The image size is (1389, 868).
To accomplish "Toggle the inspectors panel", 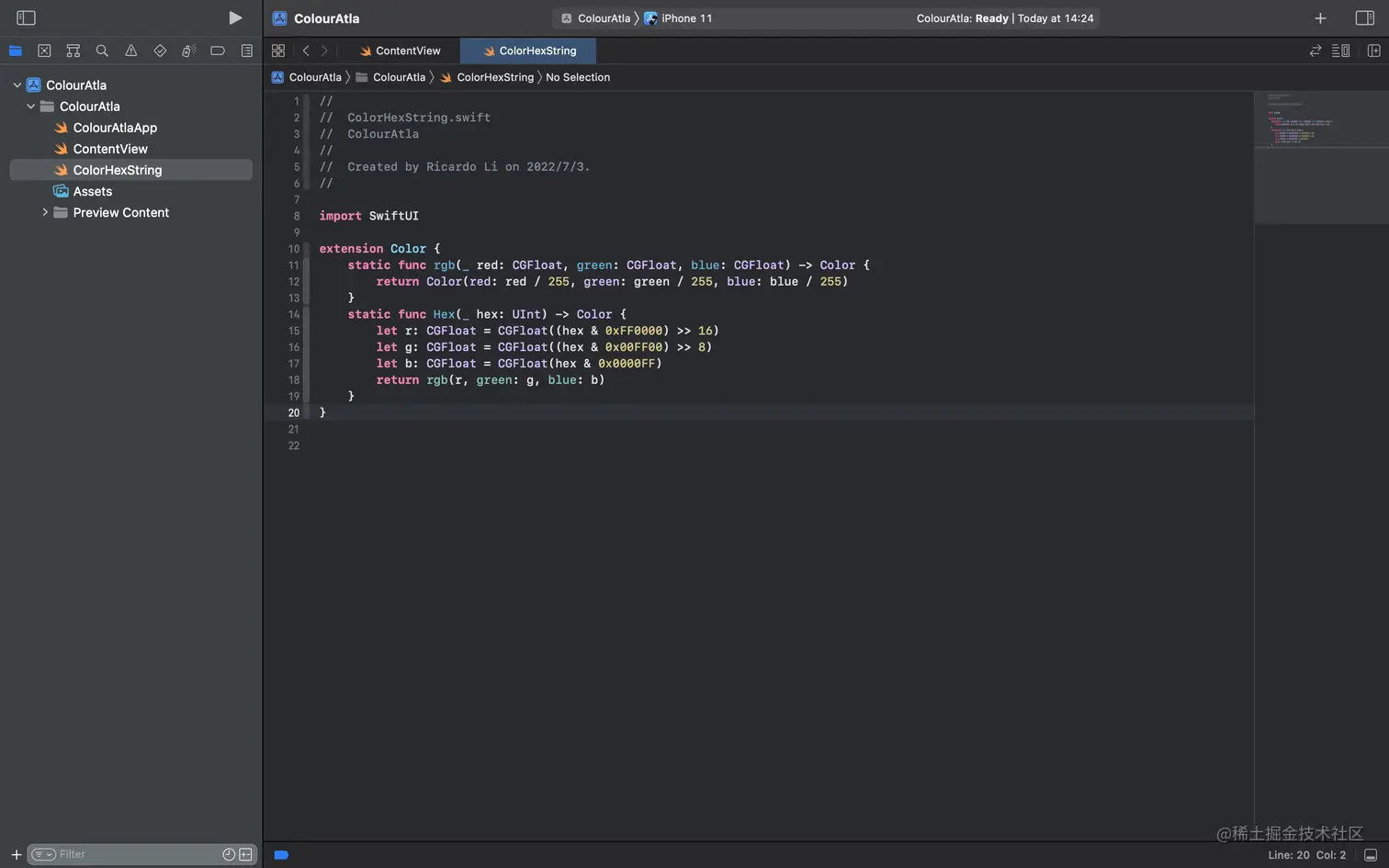I will pos(1365,18).
